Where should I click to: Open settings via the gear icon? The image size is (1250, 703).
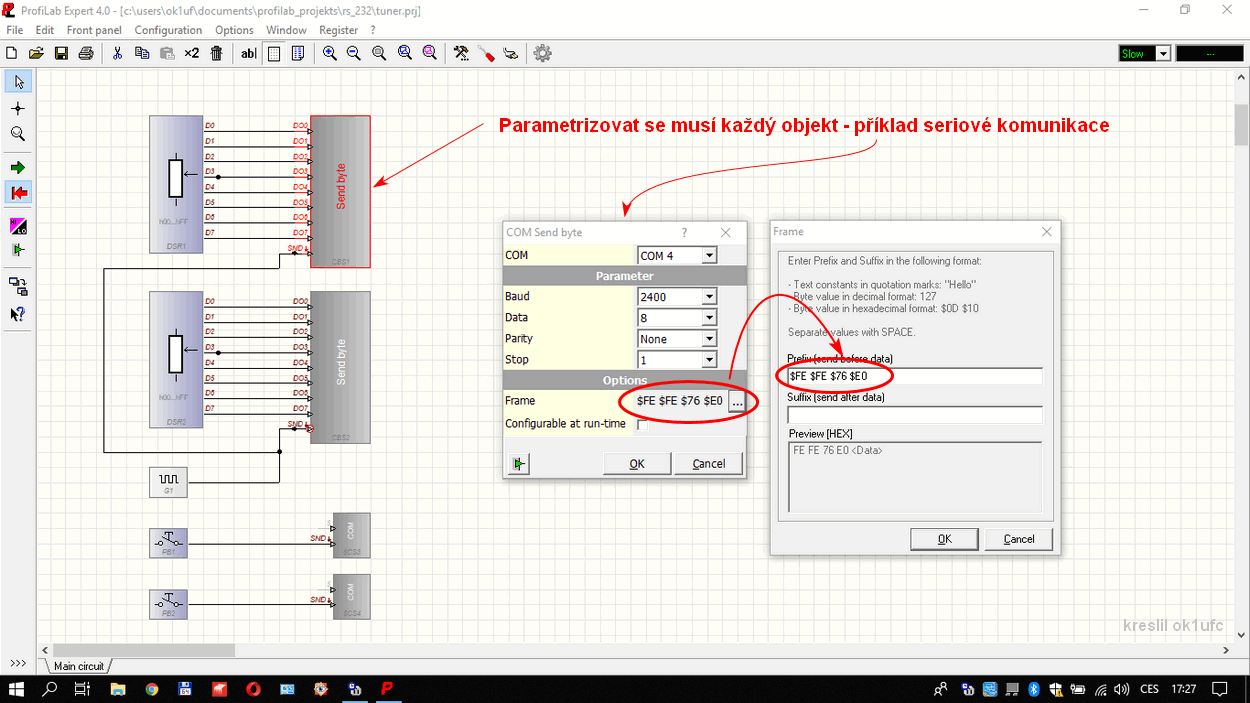(x=542, y=54)
